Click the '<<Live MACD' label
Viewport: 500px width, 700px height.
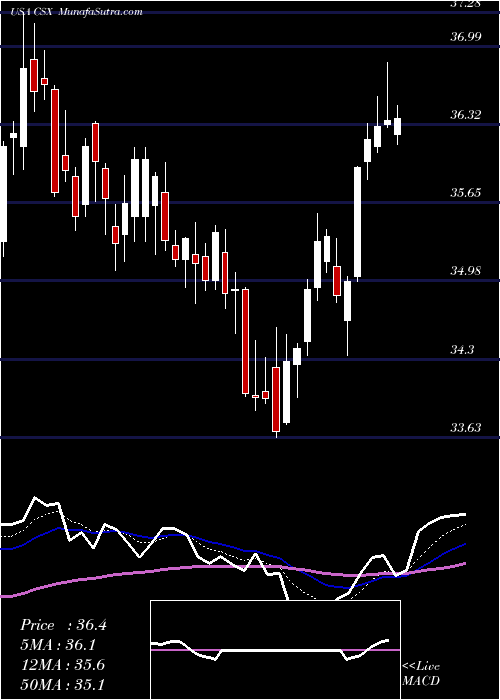[421, 673]
